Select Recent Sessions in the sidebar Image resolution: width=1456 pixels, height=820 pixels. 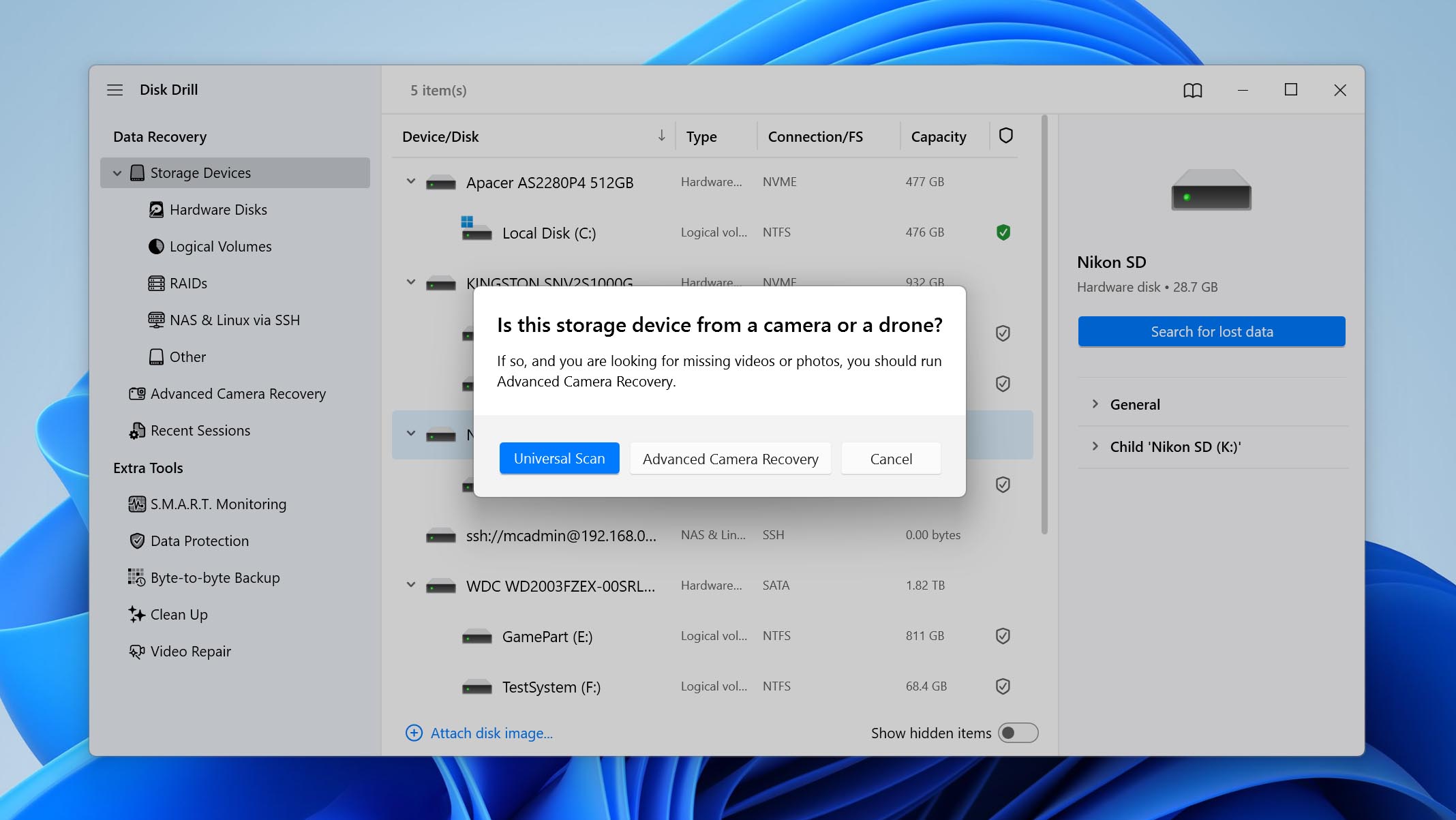click(x=200, y=430)
